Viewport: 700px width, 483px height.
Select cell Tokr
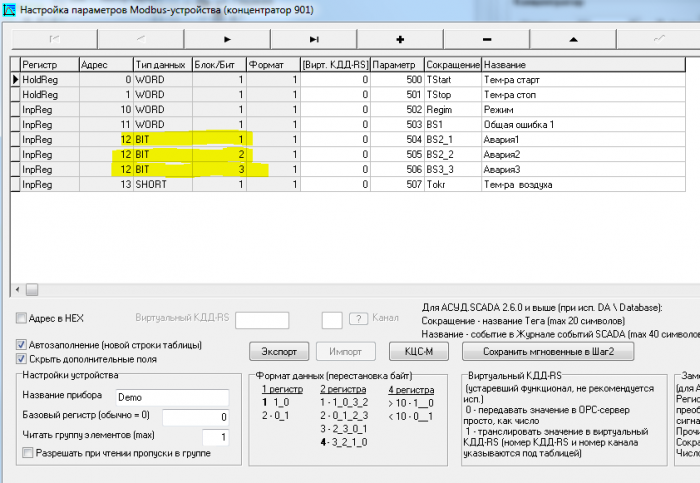(453, 184)
